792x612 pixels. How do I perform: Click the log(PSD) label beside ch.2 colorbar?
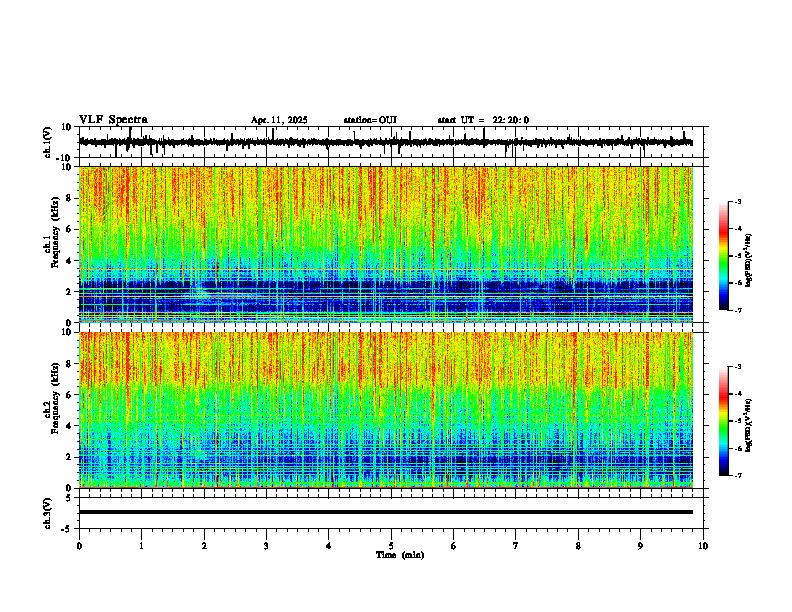[x=748, y=425]
